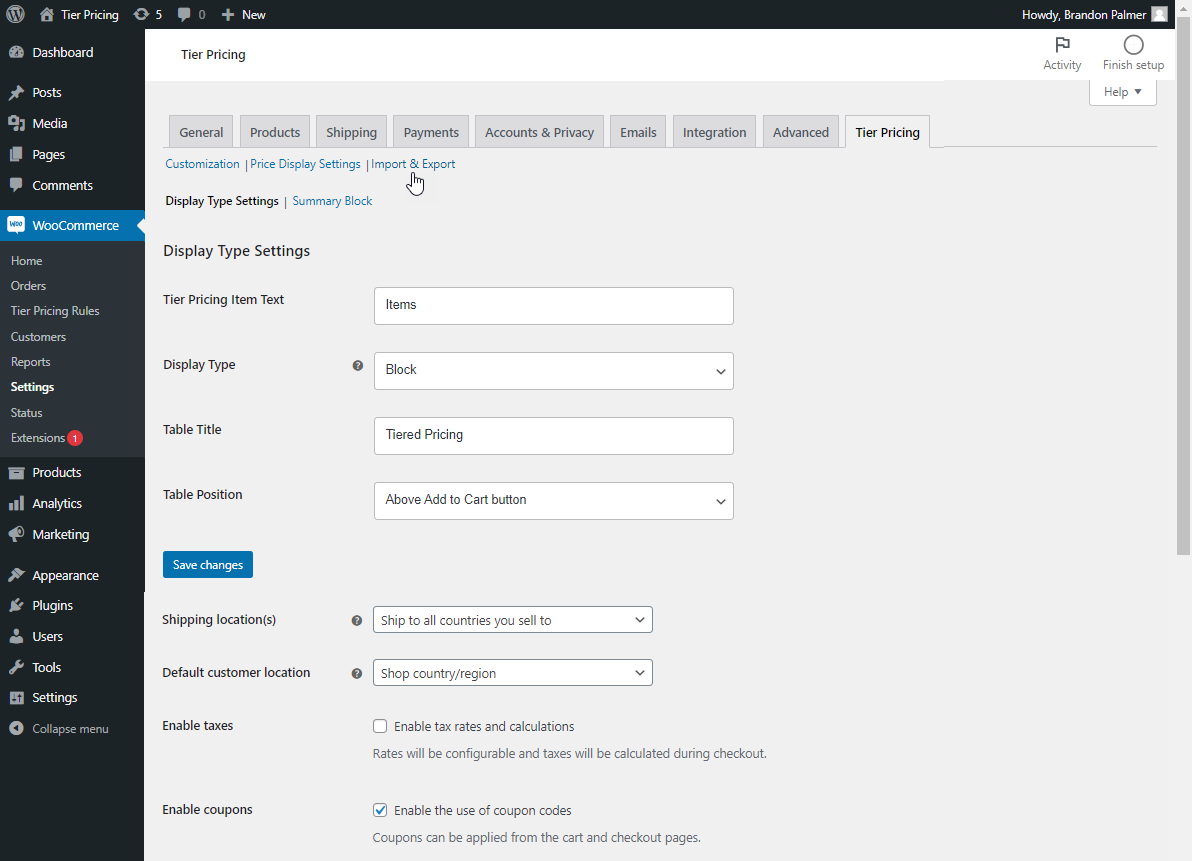Image resolution: width=1192 pixels, height=861 pixels.
Task: Click the Finish setup circle icon
Action: tap(1133, 45)
